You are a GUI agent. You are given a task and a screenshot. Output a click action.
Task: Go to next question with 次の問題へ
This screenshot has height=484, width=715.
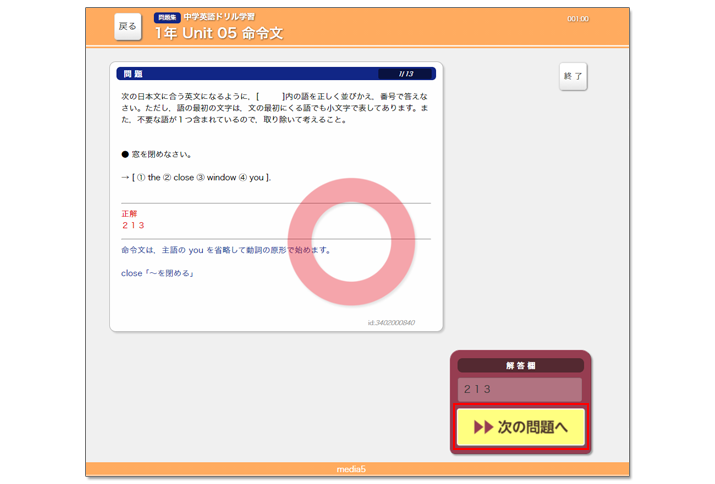click(x=521, y=427)
